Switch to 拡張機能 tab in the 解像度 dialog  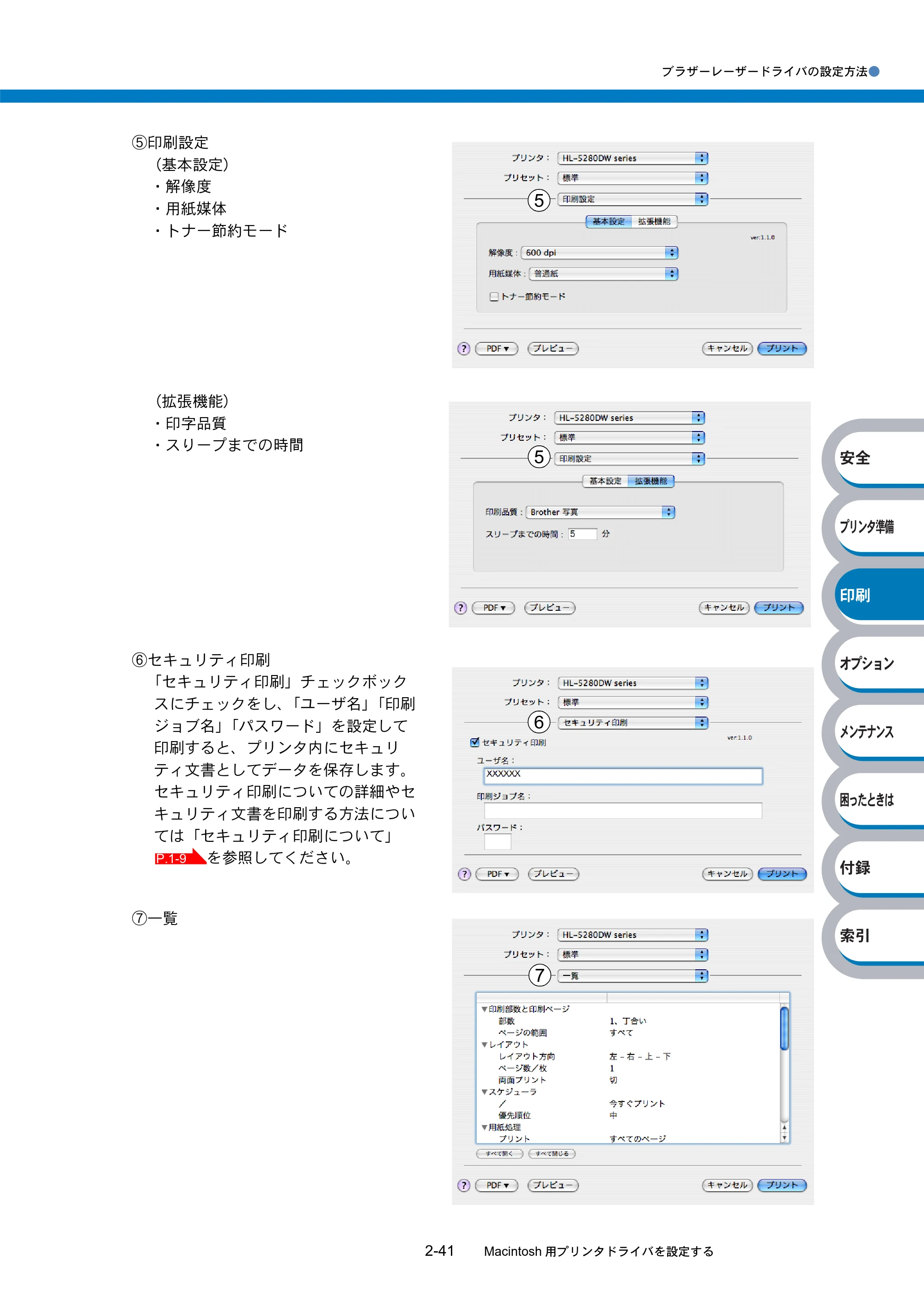[x=654, y=222]
